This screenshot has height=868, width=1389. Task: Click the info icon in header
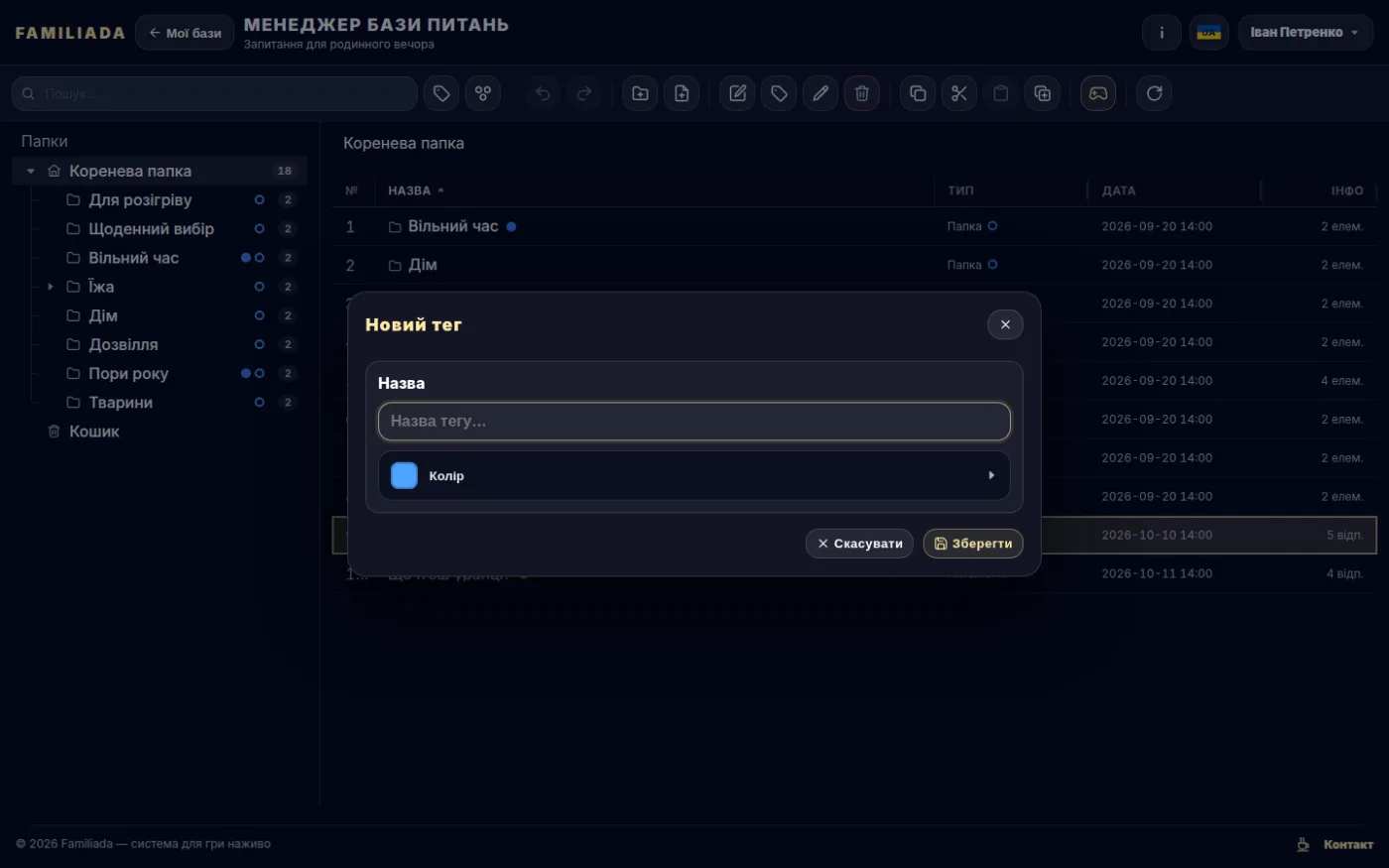[x=1161, y=33]
